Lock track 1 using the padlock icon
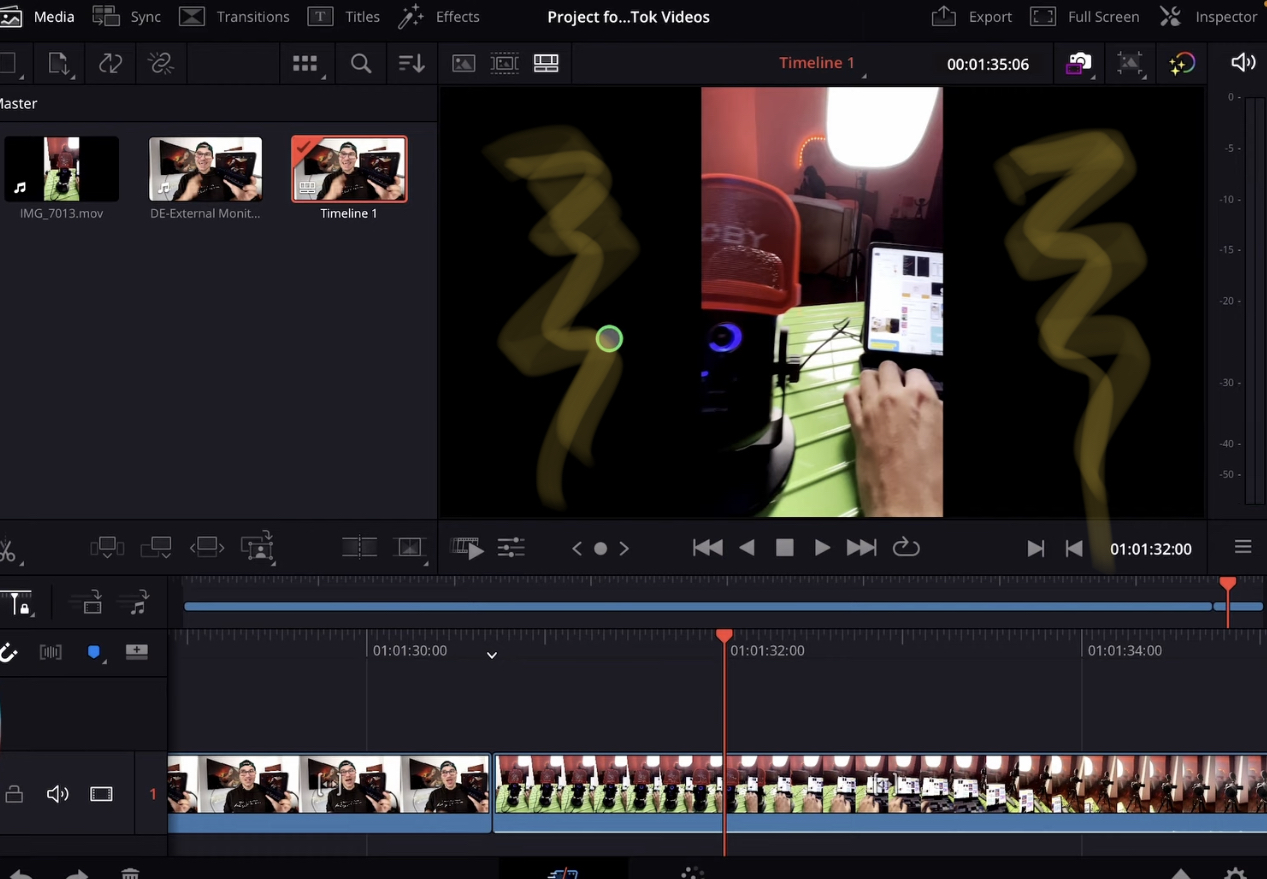The image size is (1267, 879). (x=14, y=793)
